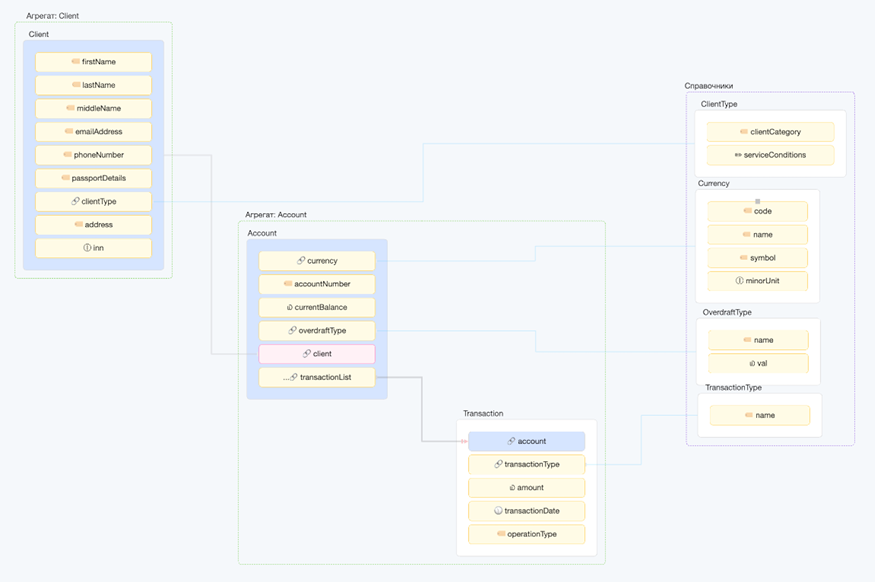Select the currentBalance attribute
The width and height of the screenshot is (875, 582).
[316, 307]
